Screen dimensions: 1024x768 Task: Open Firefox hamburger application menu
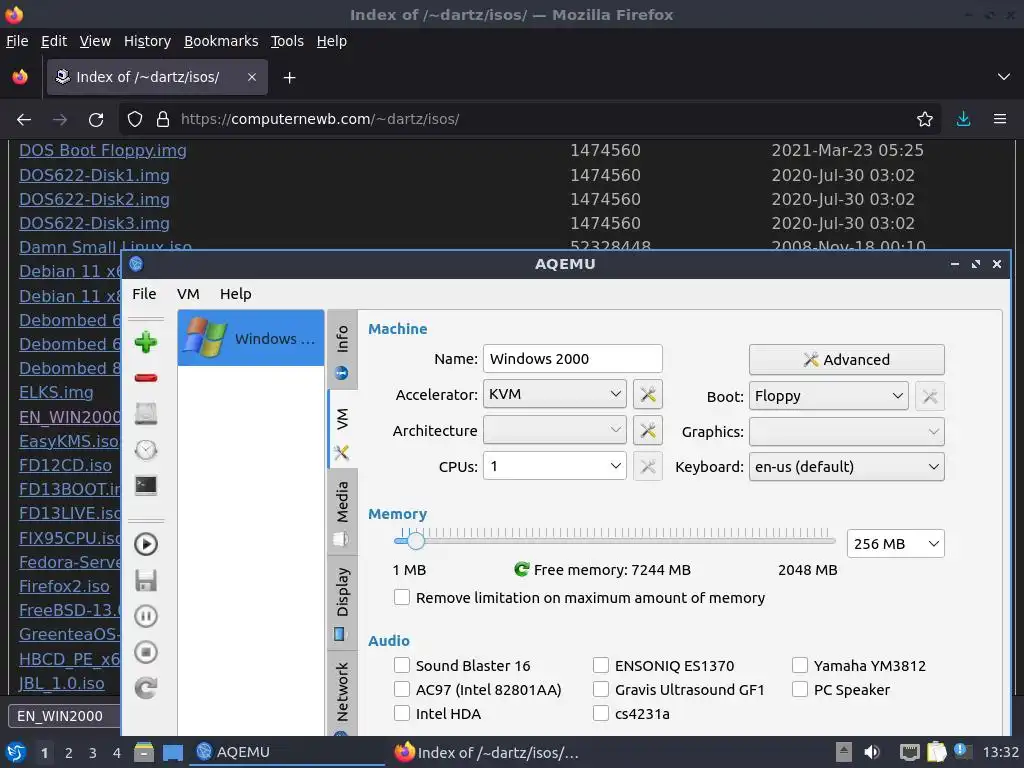(x=1000, y=120)
